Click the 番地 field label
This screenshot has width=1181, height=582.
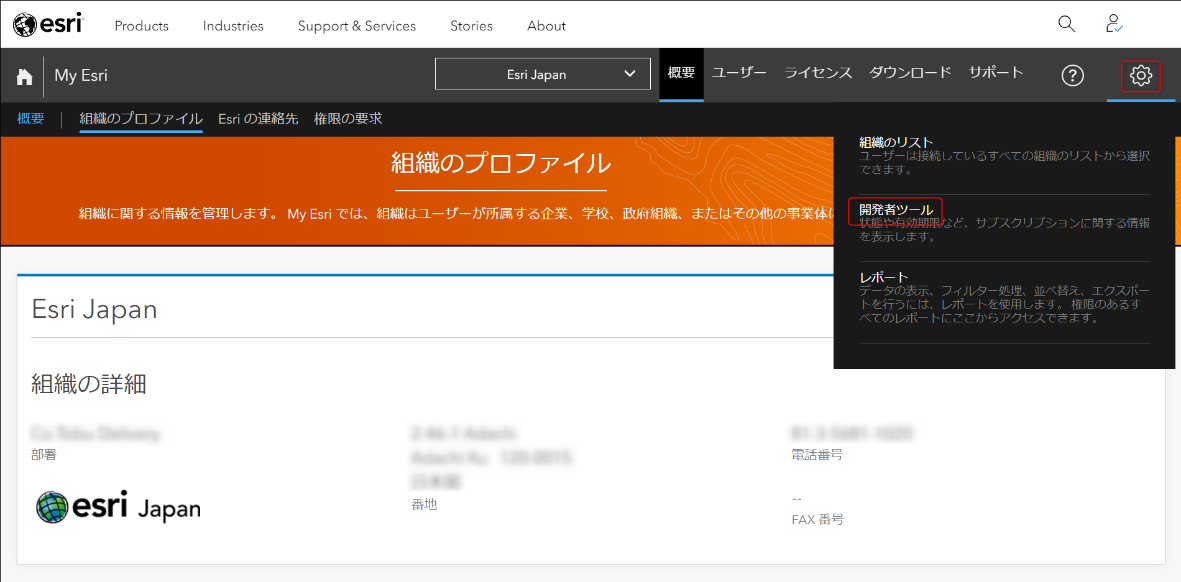click(424, 504)
